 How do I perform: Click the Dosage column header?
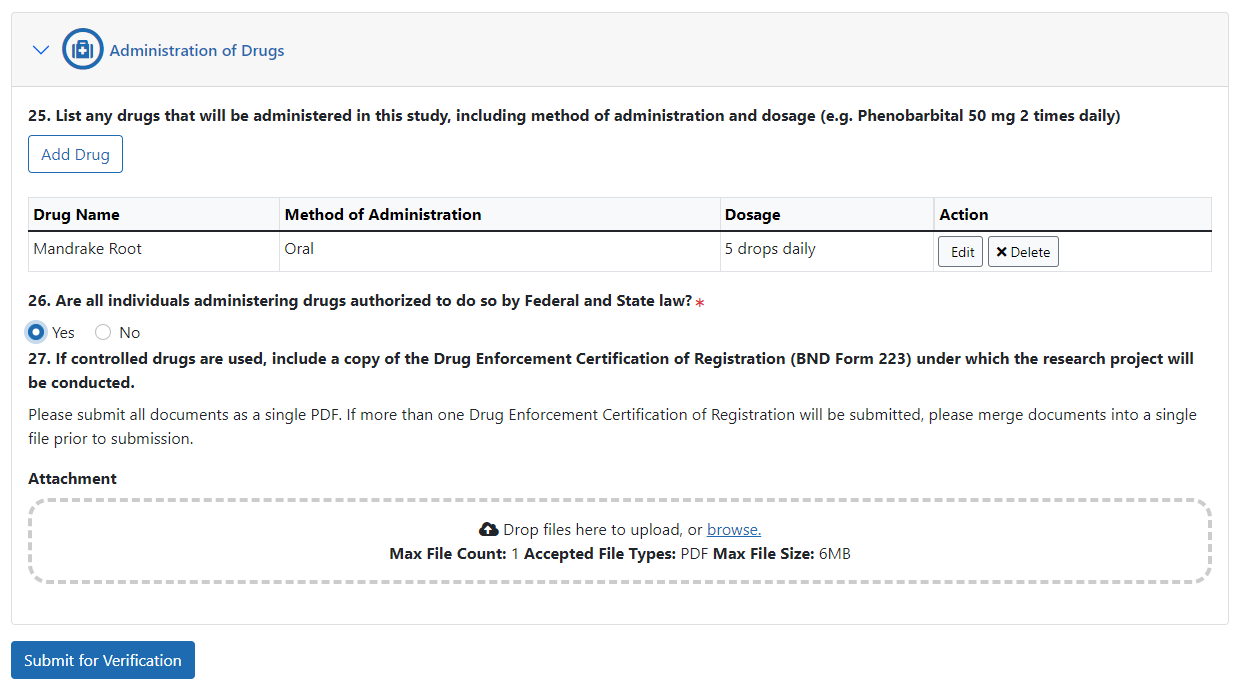click(x=752, y=215)
